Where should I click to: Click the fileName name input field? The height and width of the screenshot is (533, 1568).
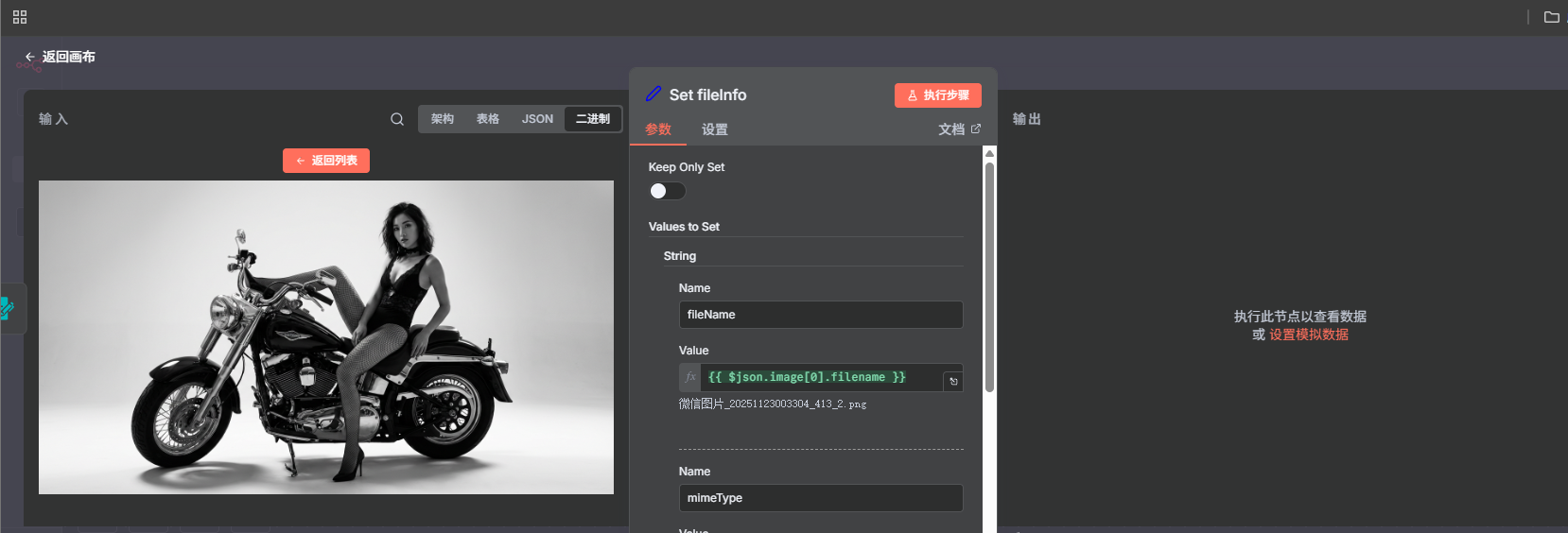tap(820, 315)
